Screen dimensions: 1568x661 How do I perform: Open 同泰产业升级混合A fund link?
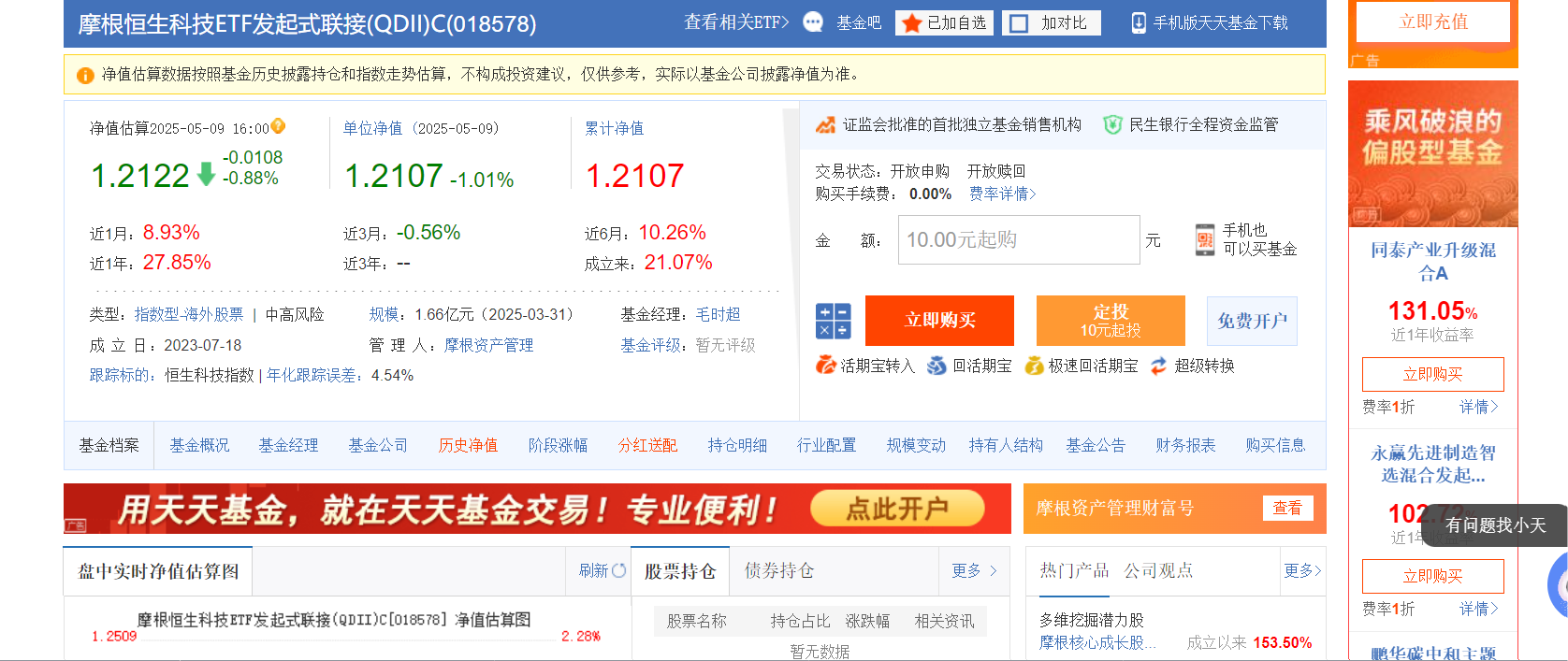click(1433, 261)
